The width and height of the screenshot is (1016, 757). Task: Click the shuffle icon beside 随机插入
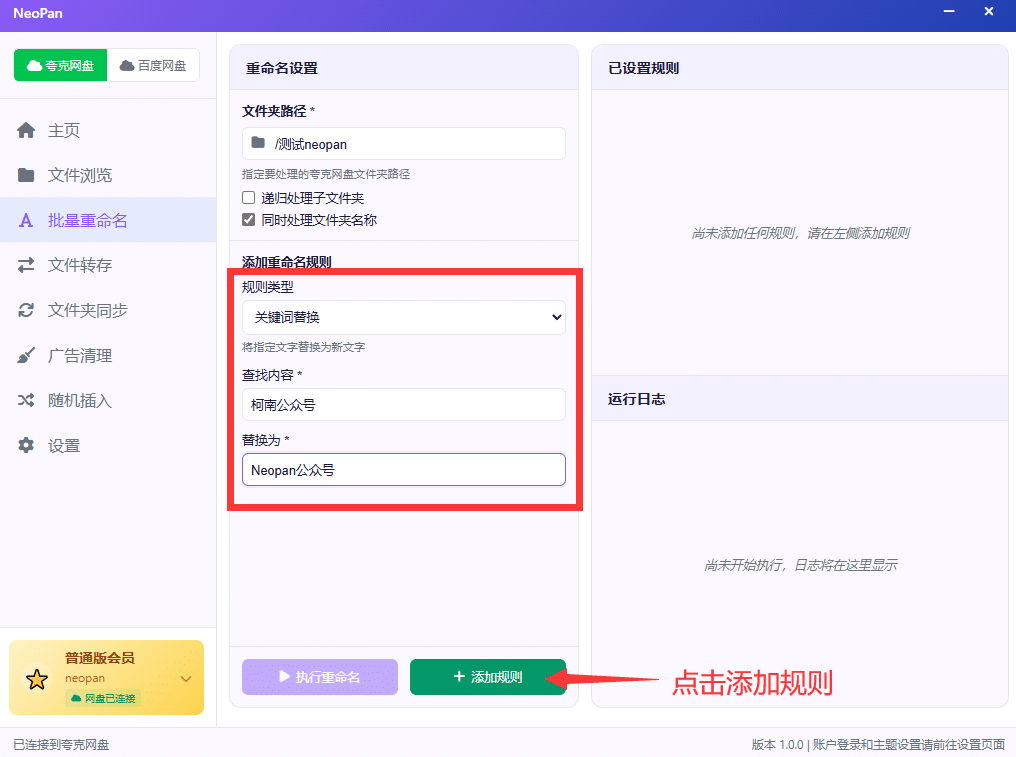click(26, 401)
